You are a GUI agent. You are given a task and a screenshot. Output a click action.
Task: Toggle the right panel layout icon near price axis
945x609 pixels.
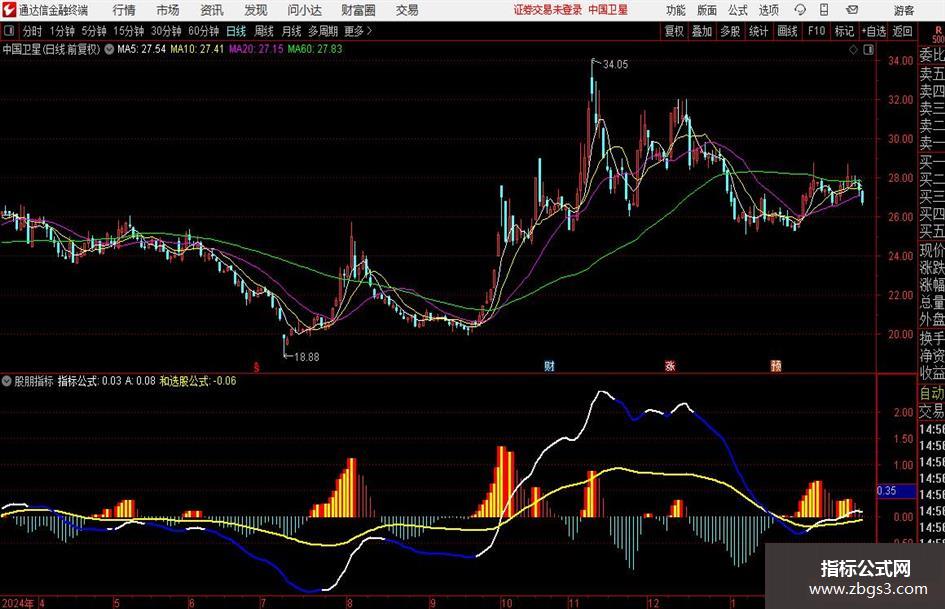click(x=868, y=49)
